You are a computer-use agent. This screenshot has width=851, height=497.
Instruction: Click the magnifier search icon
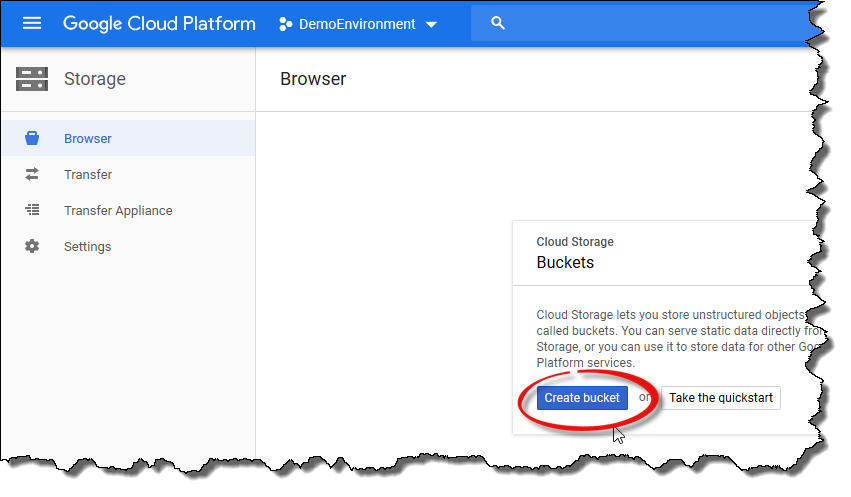pyautogui.click(x=498, y=23)
